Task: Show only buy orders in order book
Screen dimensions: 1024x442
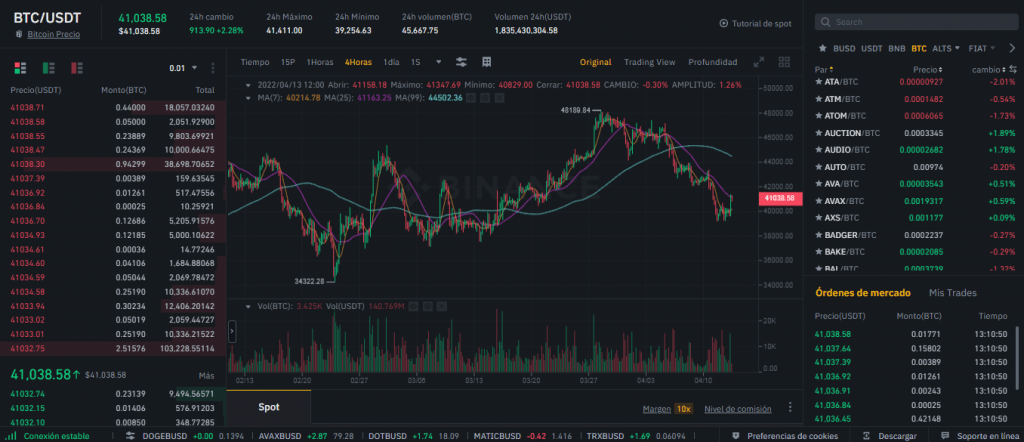Action: pyautogui.click(x=48, y=68)
